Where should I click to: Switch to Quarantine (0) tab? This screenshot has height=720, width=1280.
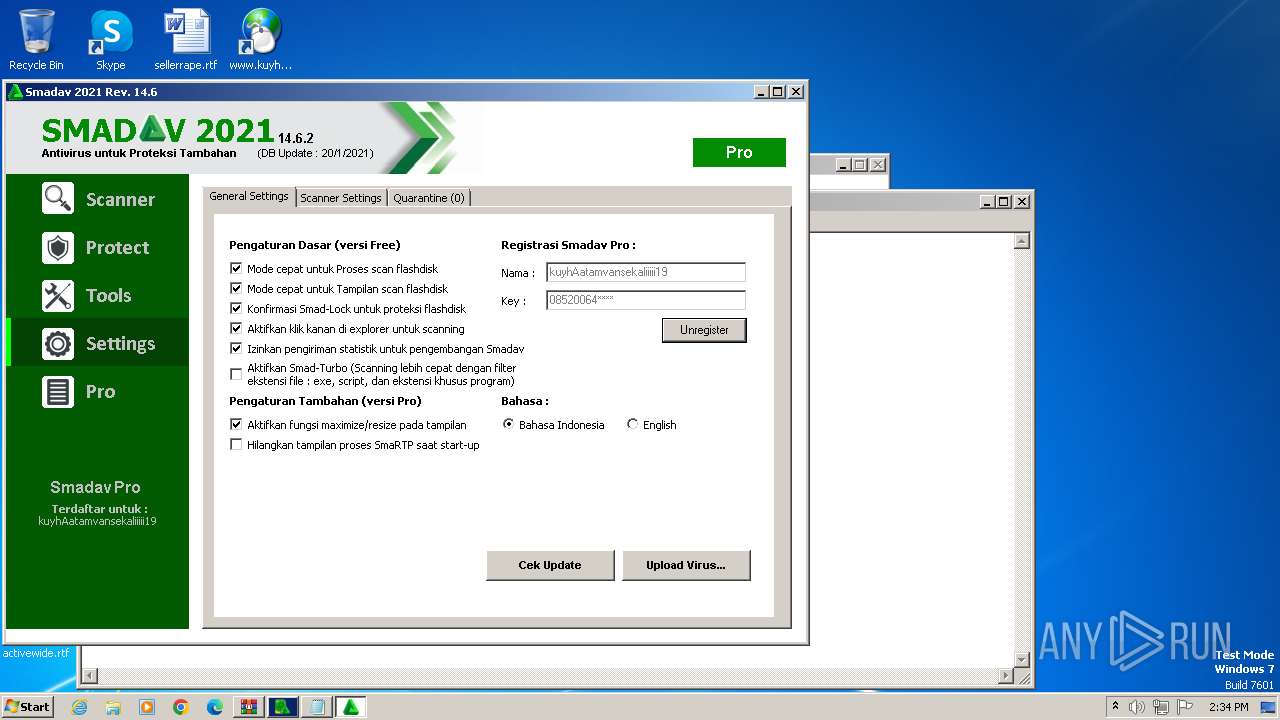pyautogui.click(x=429, y=198)
